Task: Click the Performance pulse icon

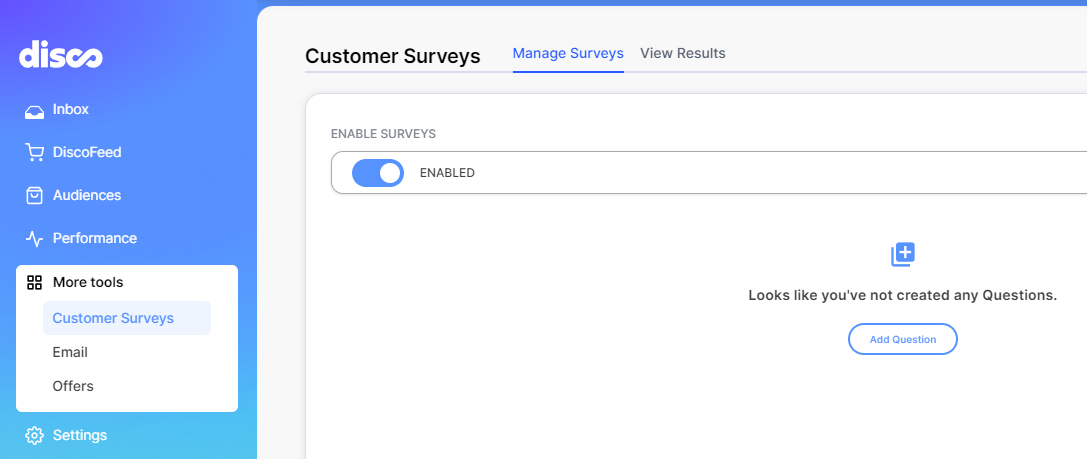Action: [x=34, y=239]
